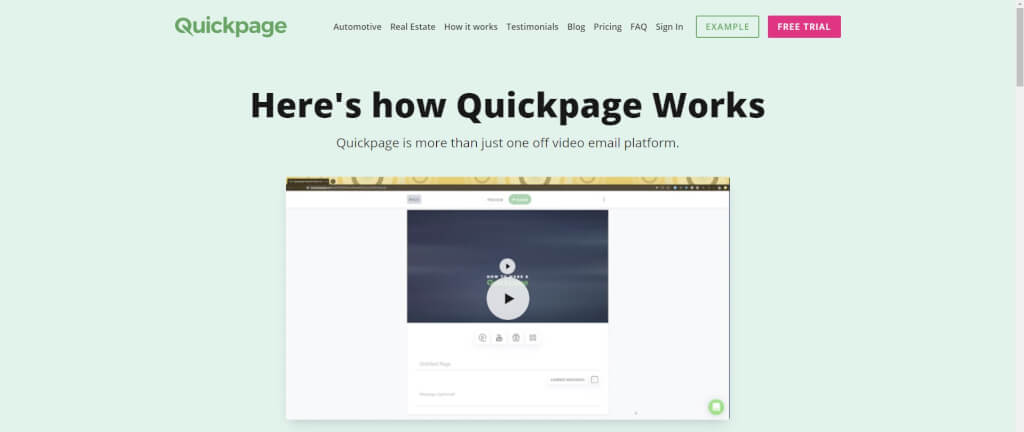This screenshot has width=1024, height=432.
Task: Click the fourth icon below the video preview
Action: tap(533, 337)
